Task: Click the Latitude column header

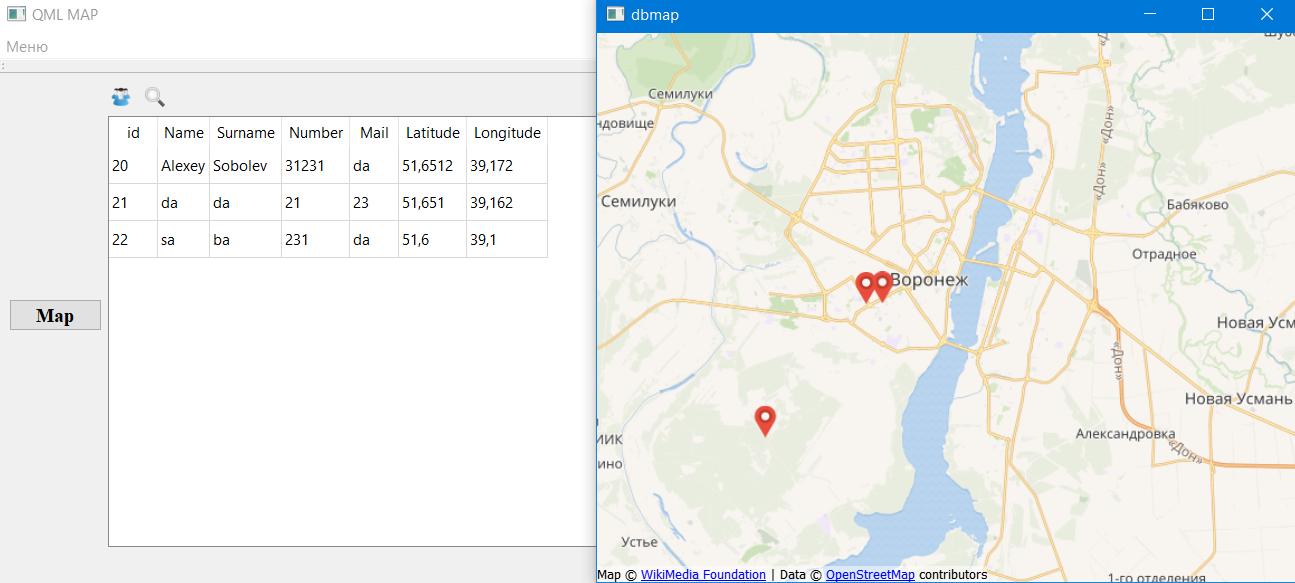Action: tap(432, 132)
